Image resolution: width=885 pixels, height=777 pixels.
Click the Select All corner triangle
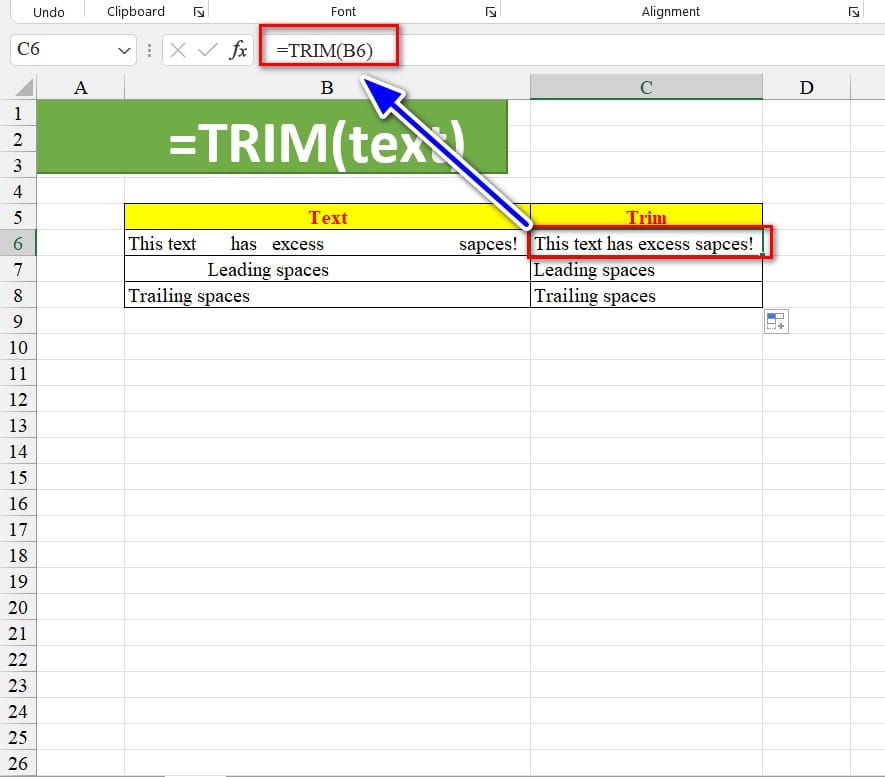(x=18, y=88)
